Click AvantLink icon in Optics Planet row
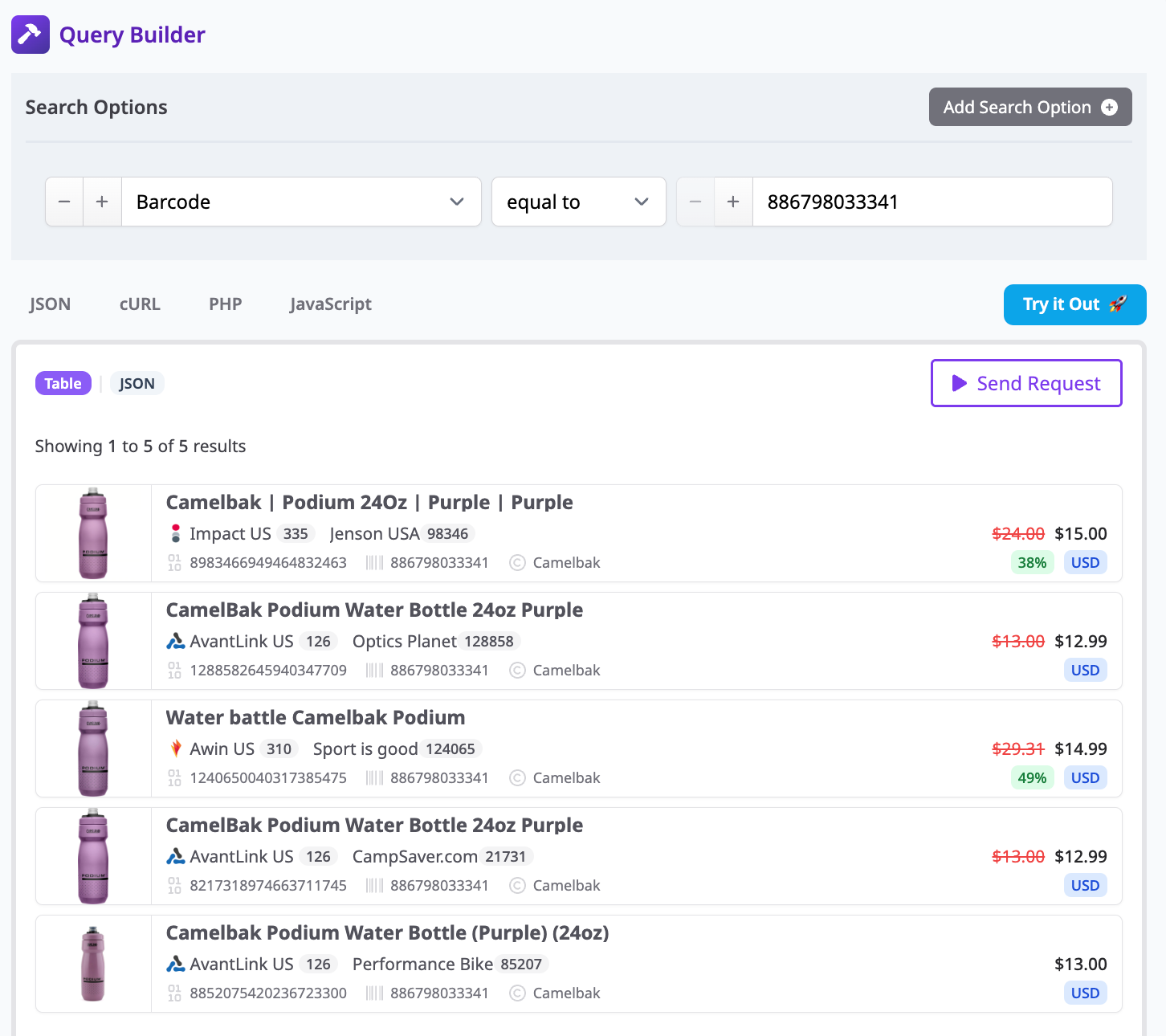The image size is (1166, 1036). coord(175,641)
